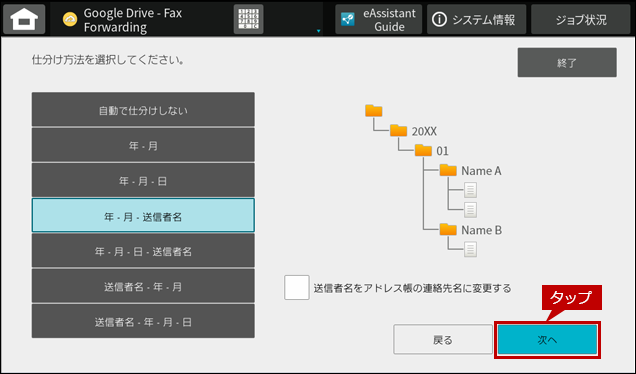Screen dimensions: 636x374
Task: Open システム情報 (system information)
Action: point(476,19)
